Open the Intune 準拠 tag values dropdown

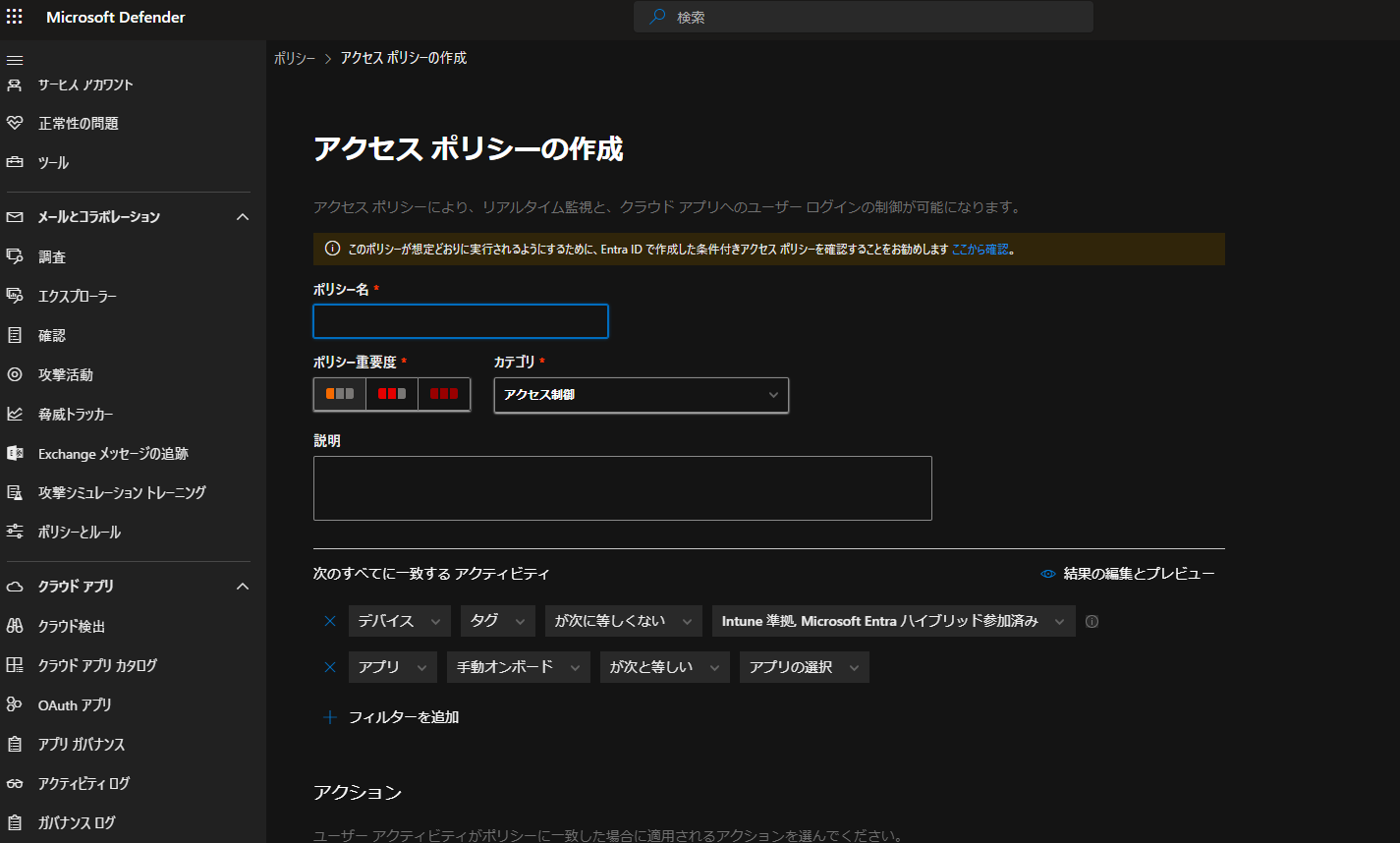(894, 621)
